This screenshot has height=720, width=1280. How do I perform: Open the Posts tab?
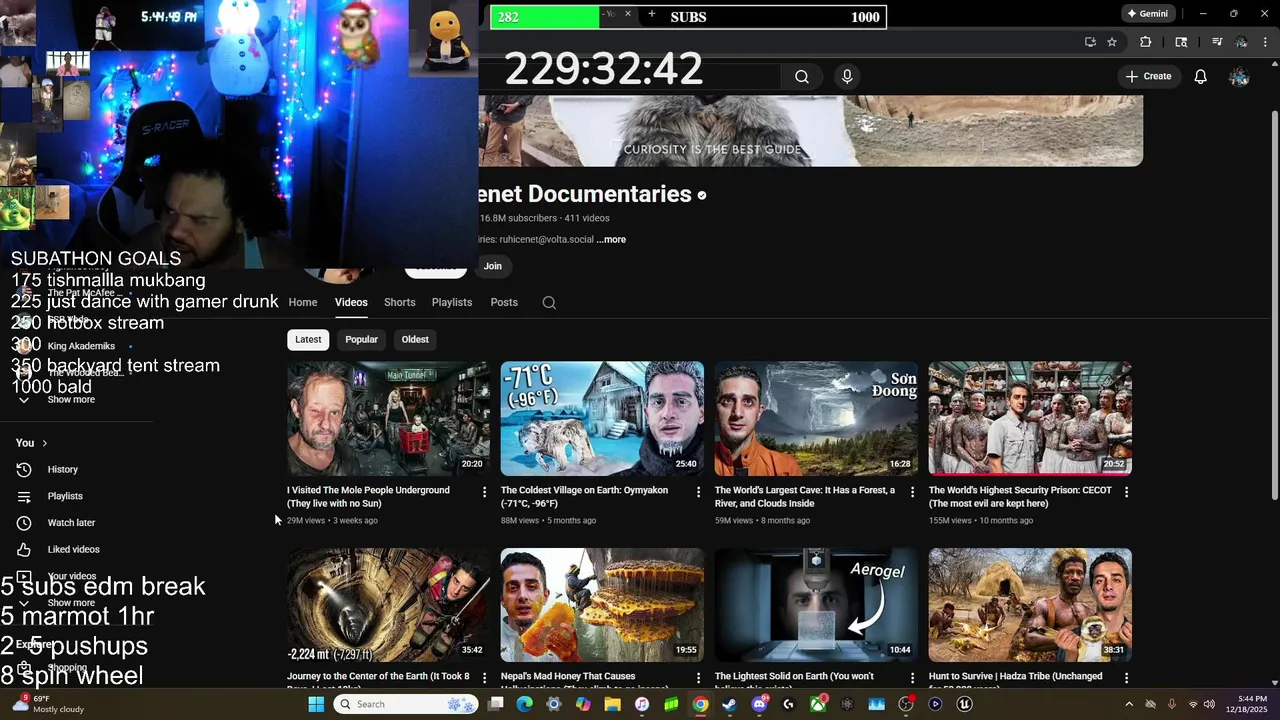[x=504, y=303]
